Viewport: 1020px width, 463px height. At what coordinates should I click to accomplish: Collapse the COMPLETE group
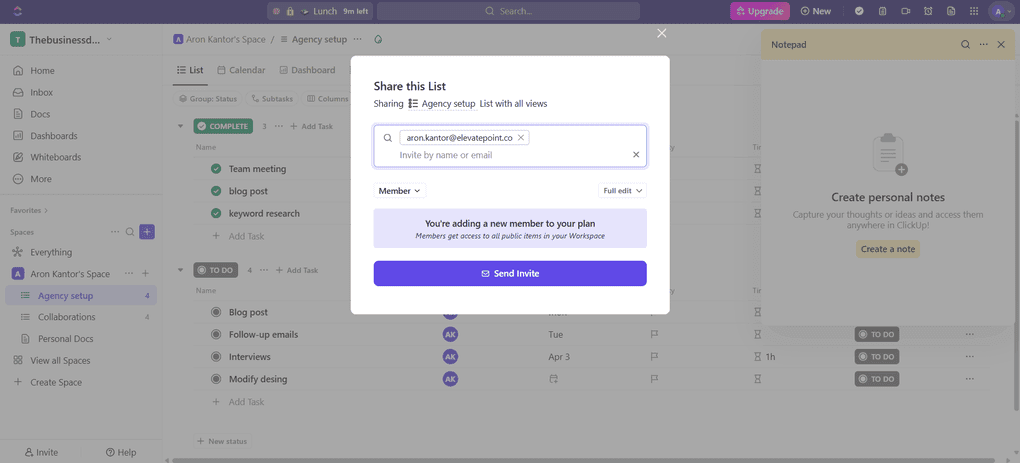[x=181, y=126]
